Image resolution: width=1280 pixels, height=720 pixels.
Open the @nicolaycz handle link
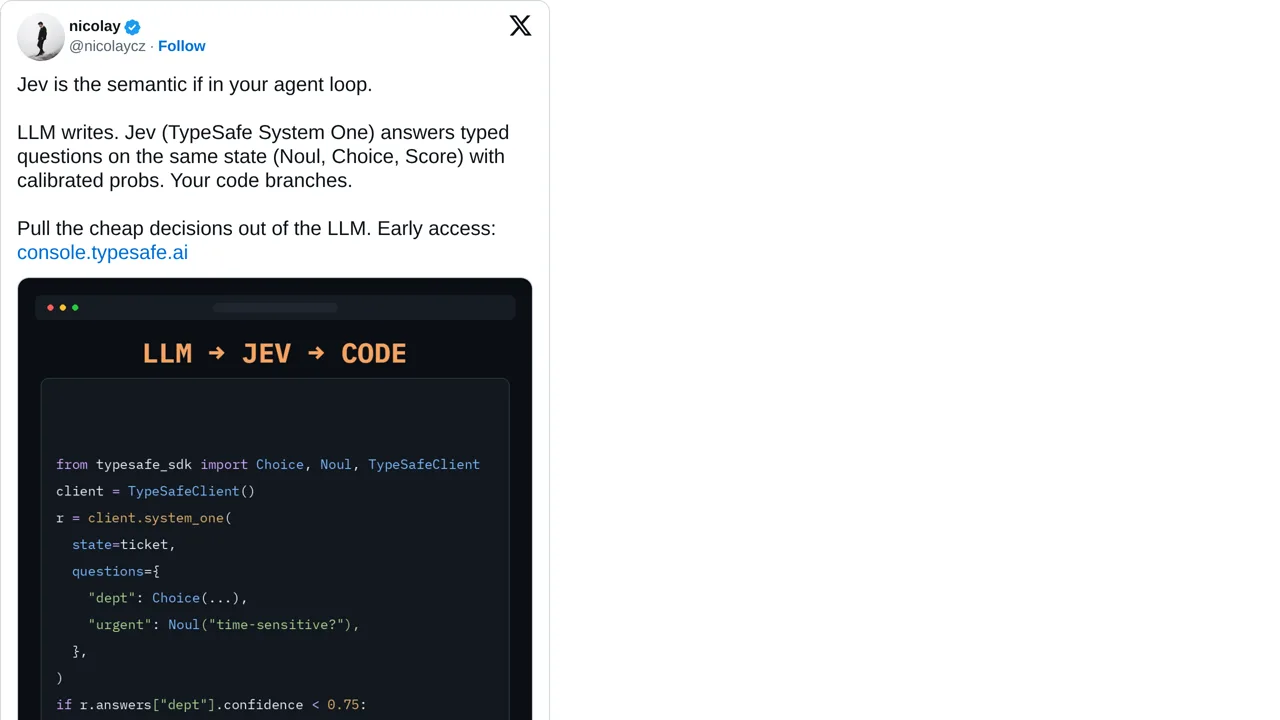coord(107,46)
